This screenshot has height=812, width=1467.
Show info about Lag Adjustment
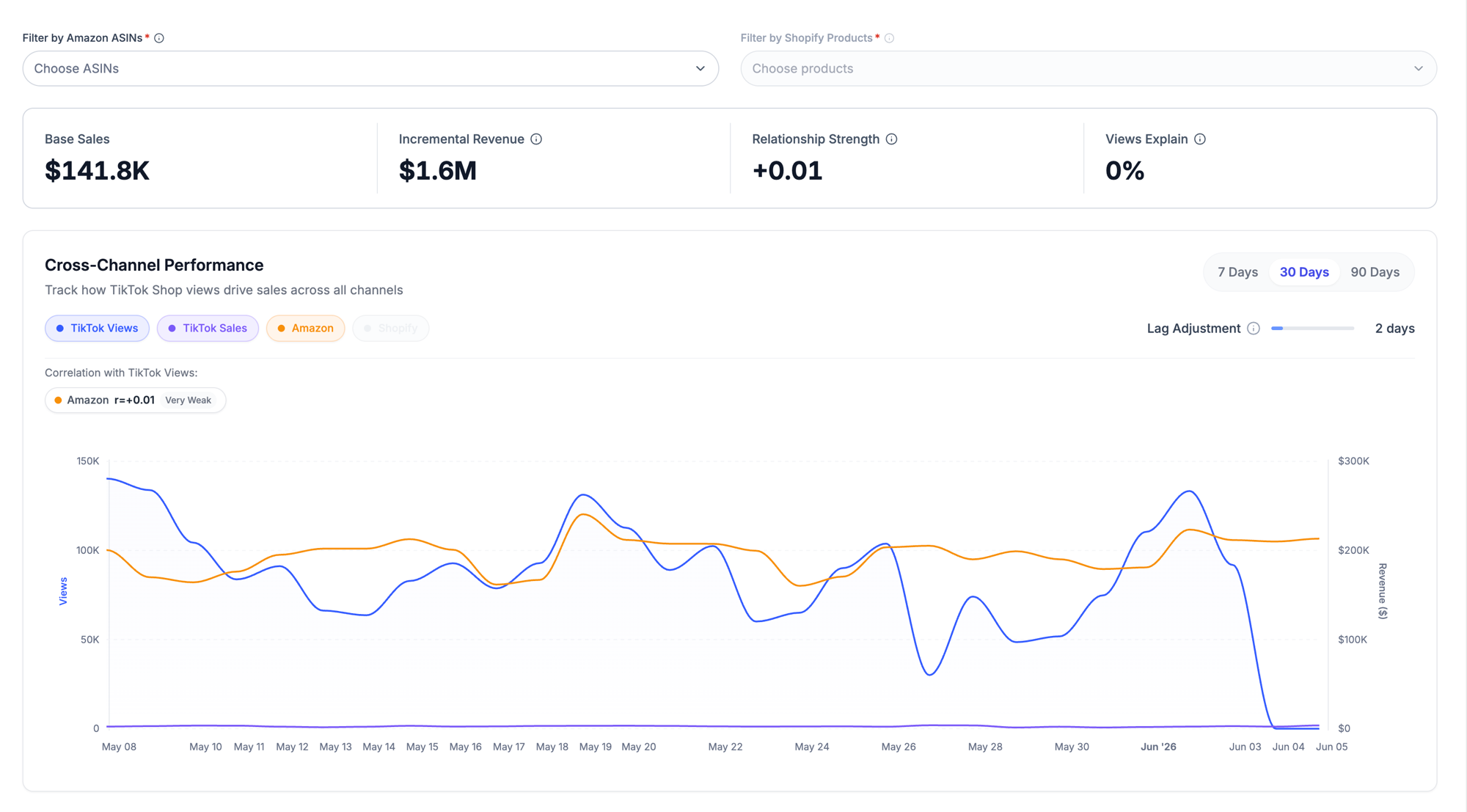pyautogui.click(x=1254, y=329)
